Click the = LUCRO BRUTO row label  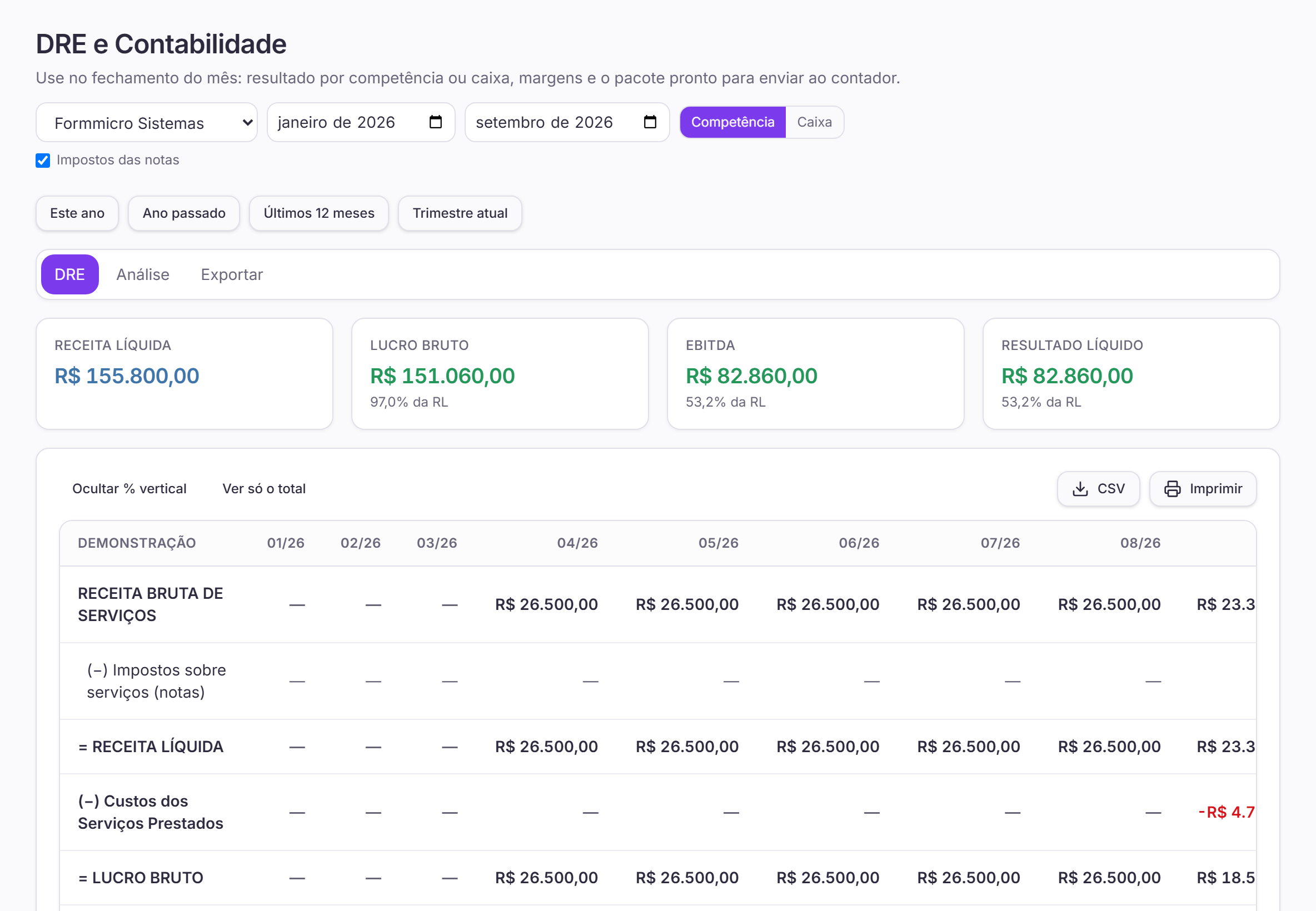[x=141, y=878]
